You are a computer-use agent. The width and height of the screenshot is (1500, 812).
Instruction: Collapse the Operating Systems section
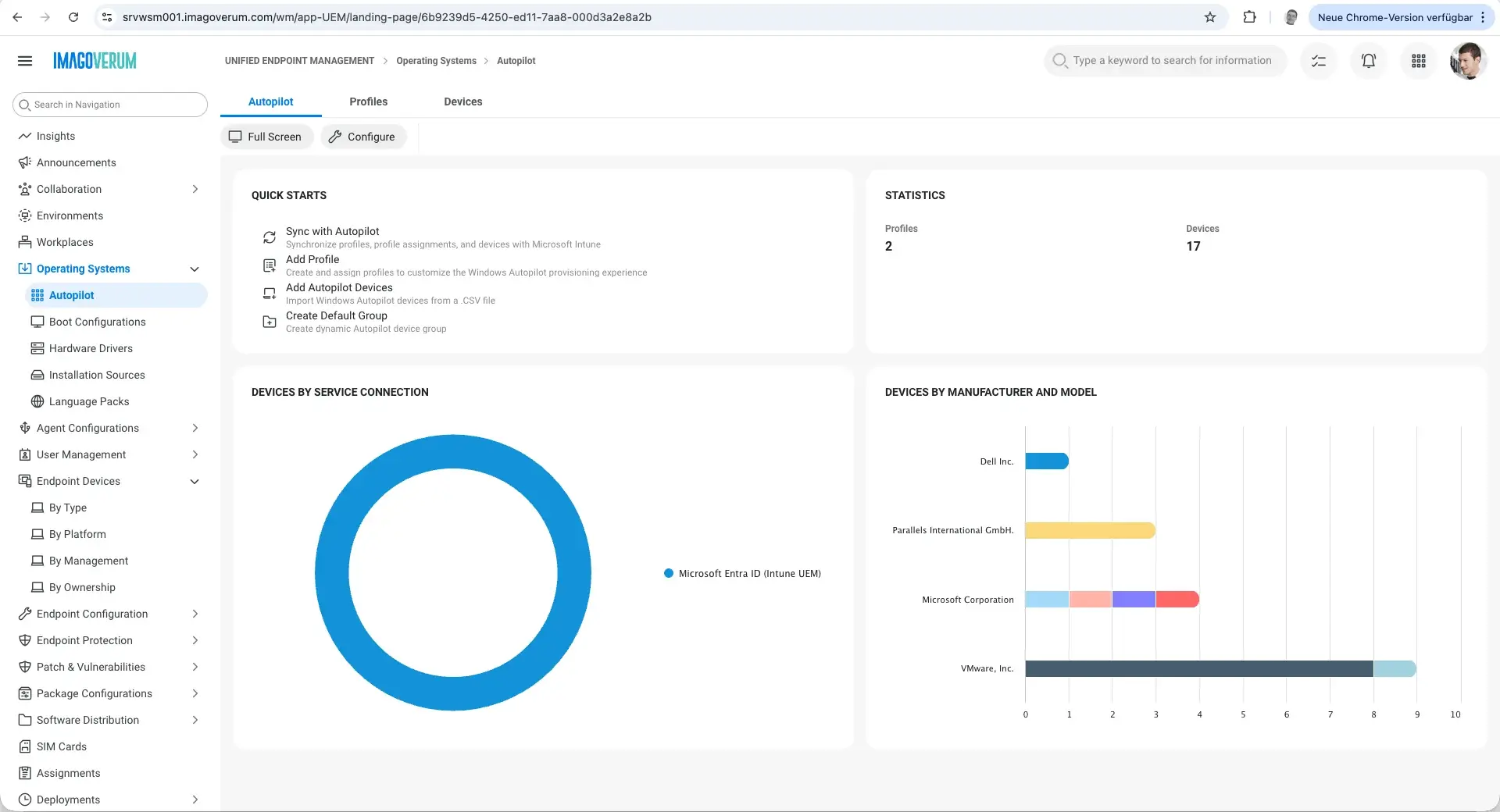tap(195, 269)
